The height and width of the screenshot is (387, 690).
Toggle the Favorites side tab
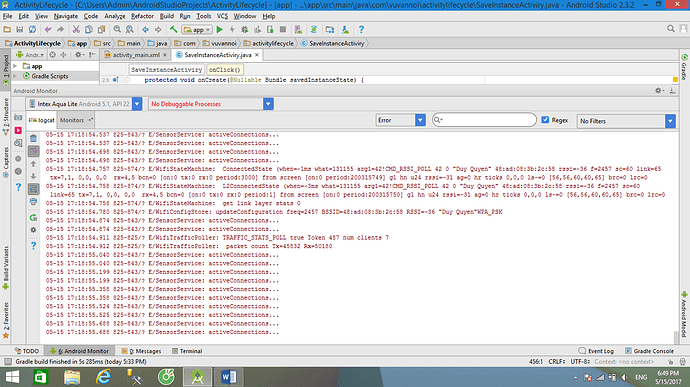(6, 320)
